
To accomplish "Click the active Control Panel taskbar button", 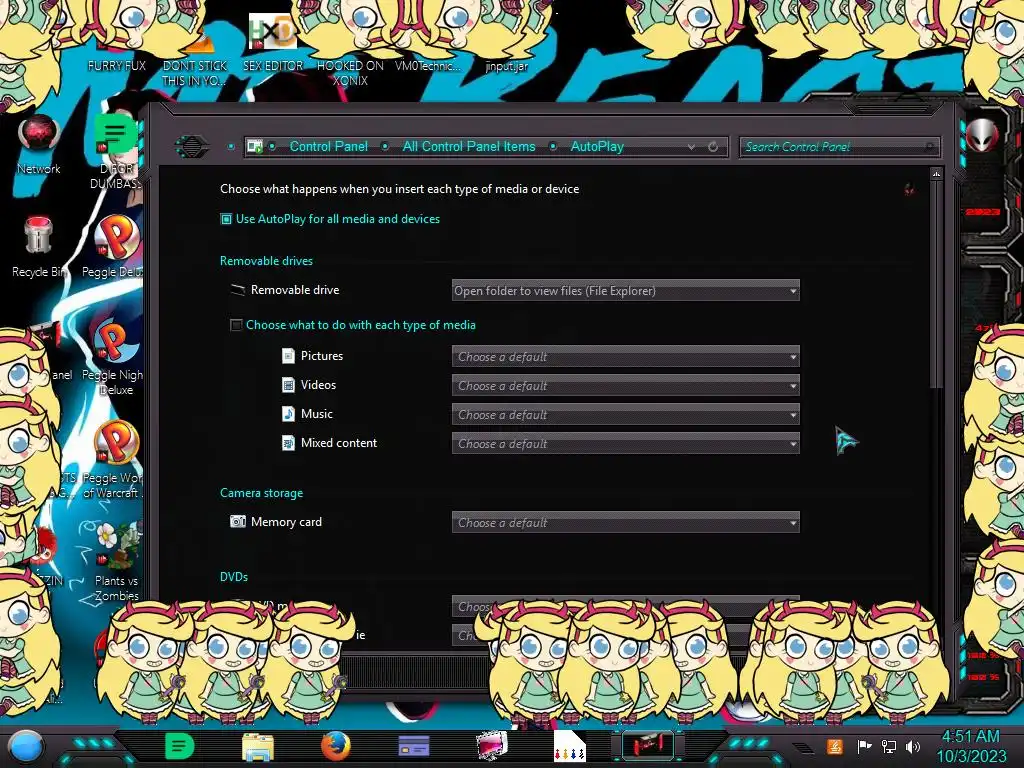I will (x=648, y=744).
